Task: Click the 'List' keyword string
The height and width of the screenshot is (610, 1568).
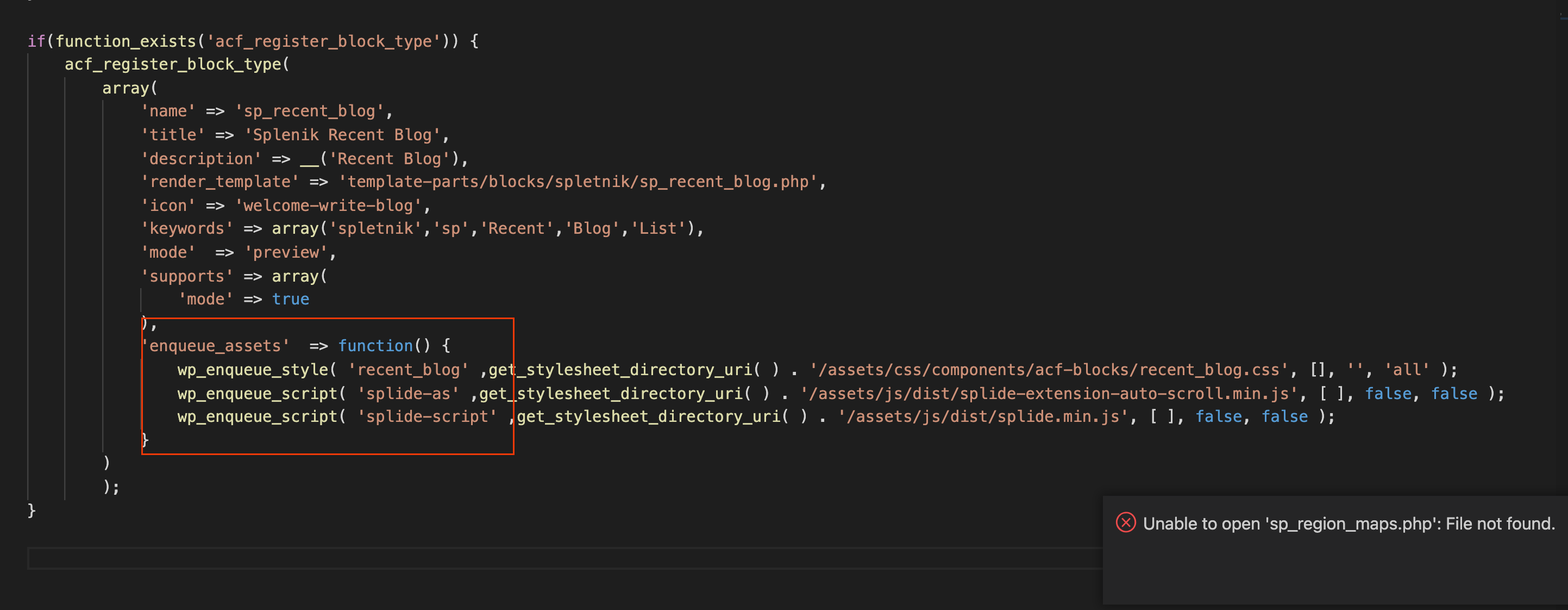Action: (657, 228)
